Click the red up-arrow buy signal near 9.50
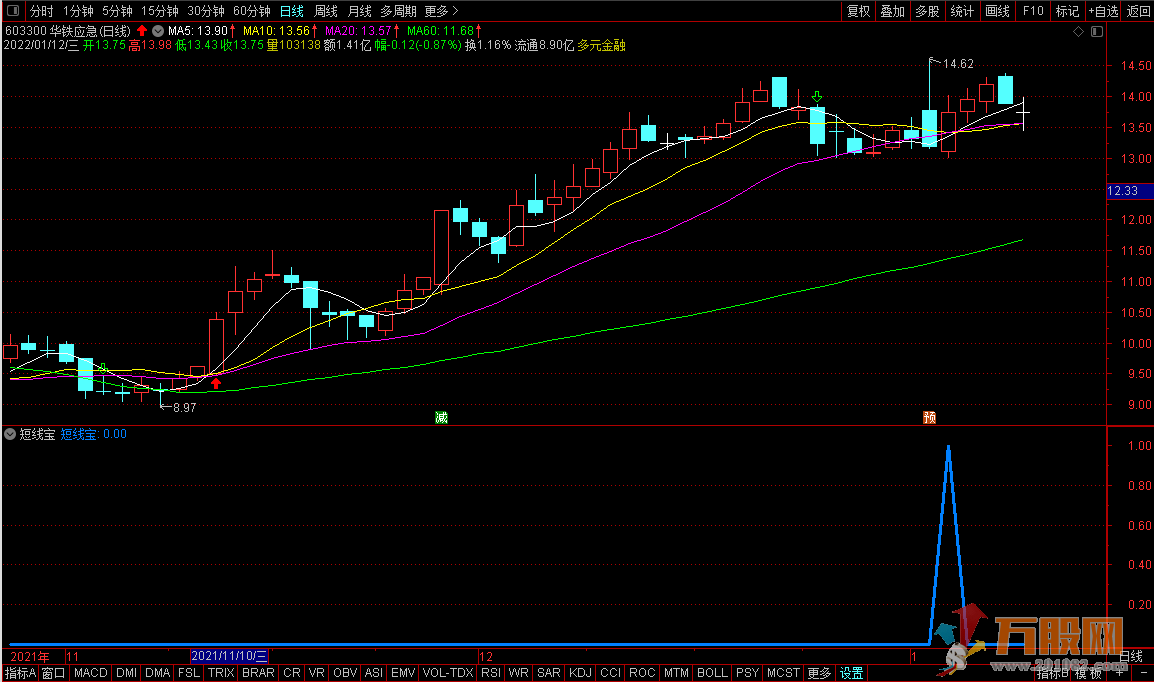 click(216, 383)
